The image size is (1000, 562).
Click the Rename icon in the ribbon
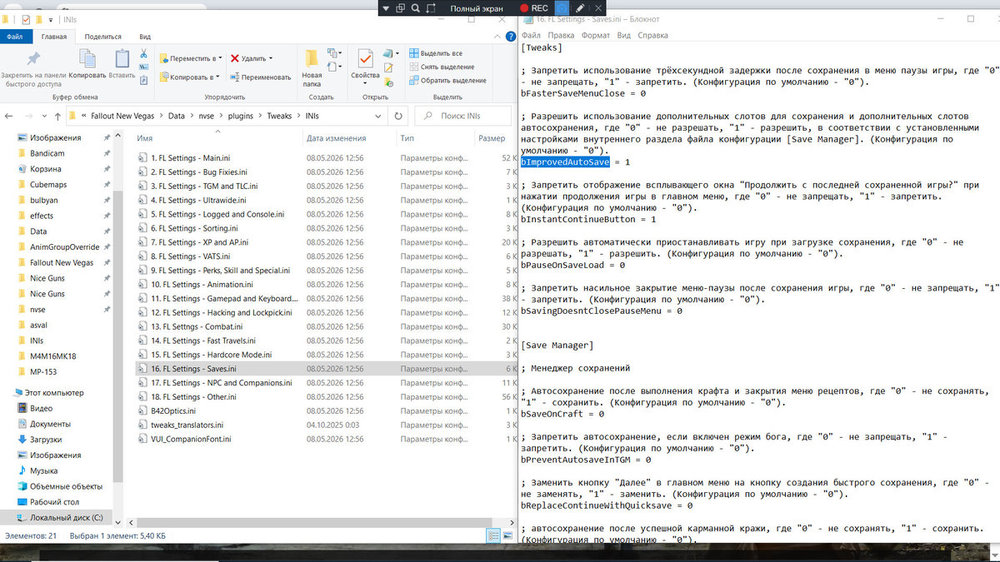click(x=235, y=77)
